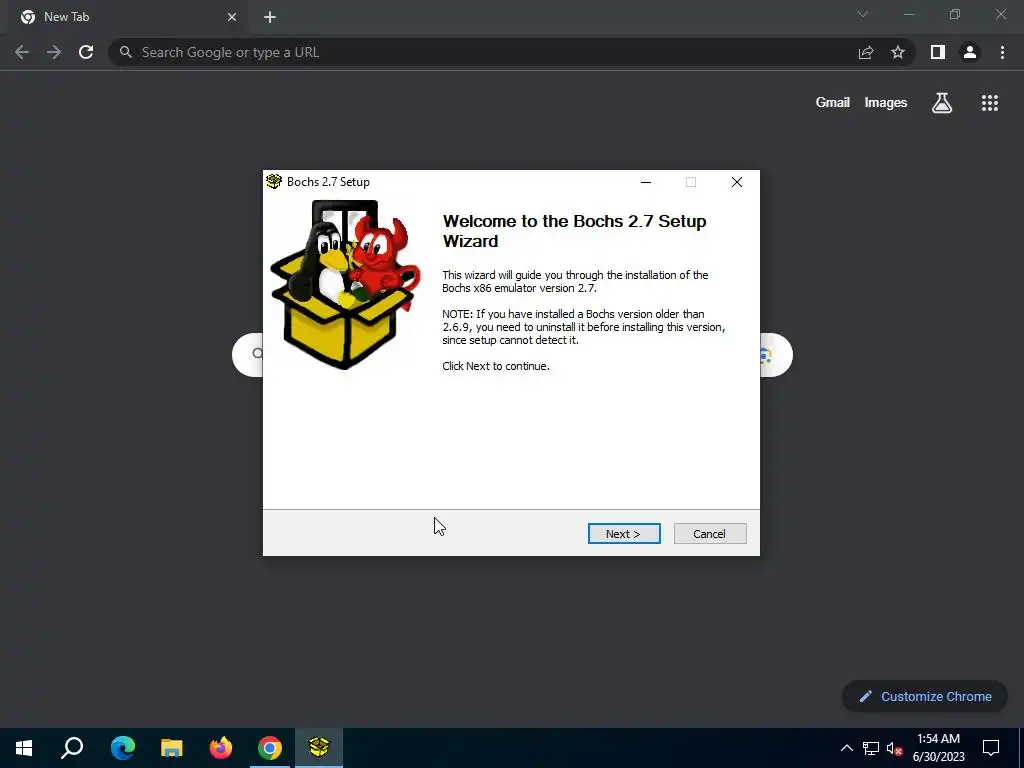Open Gmail link
This screenshot has width=1024, height=768.
833,103
